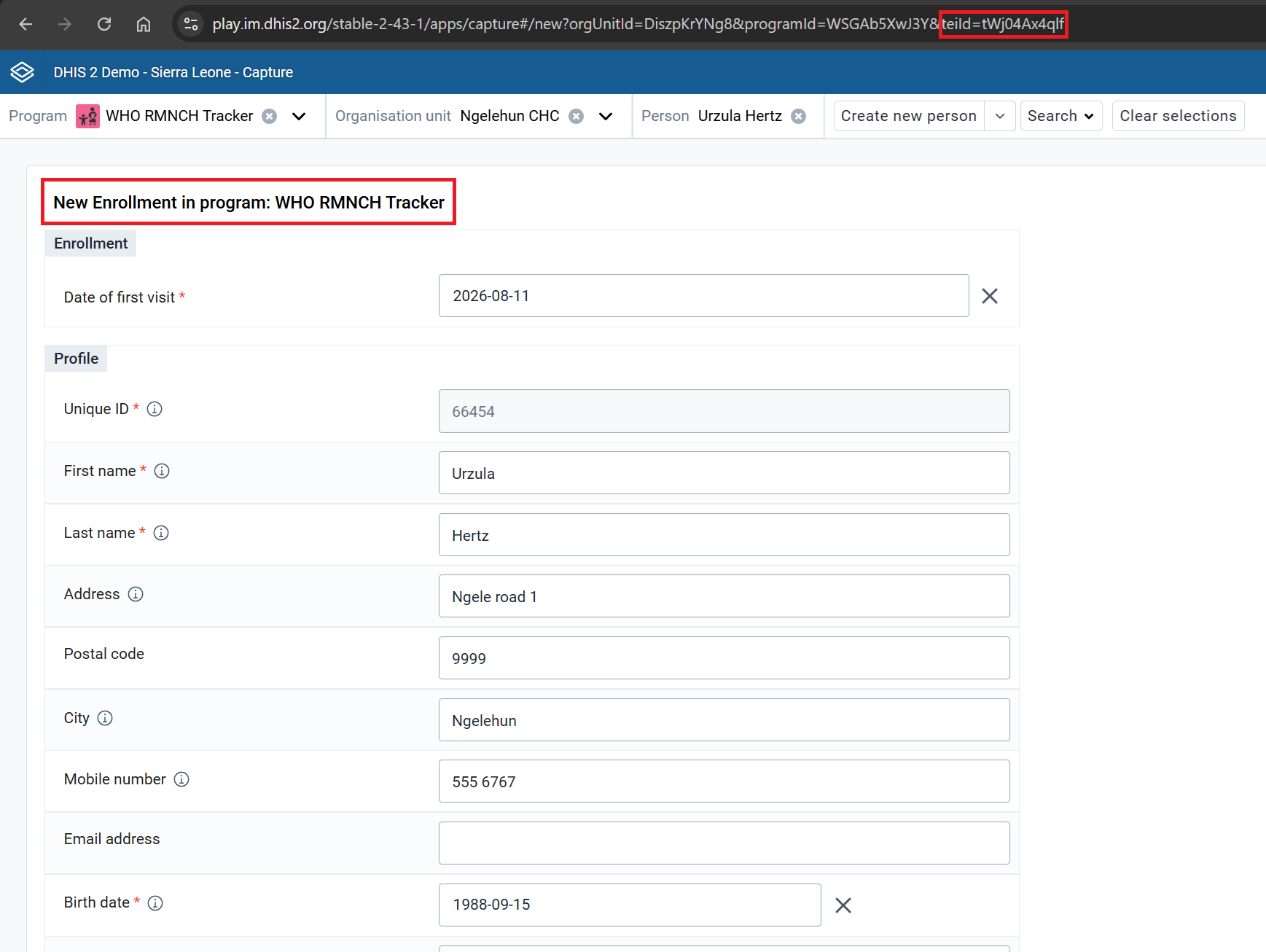Show info for Address field

click(136, 594)
